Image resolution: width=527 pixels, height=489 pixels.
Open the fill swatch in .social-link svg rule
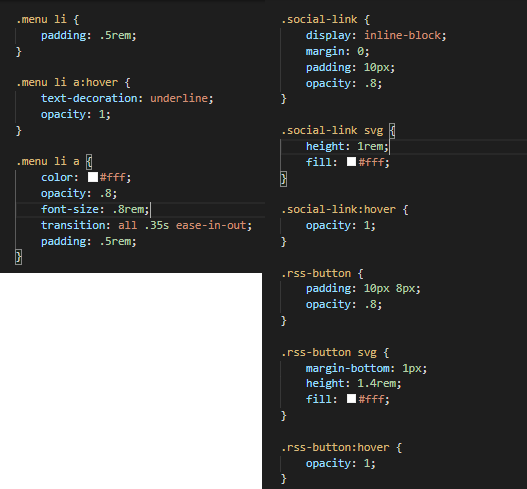[351, 162]
